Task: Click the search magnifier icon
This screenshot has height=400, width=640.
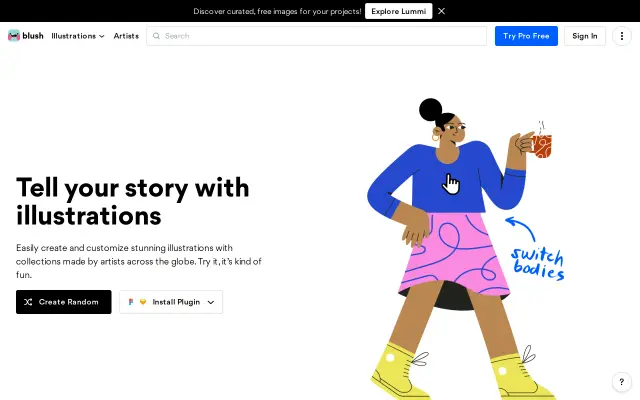Action: 156,36
